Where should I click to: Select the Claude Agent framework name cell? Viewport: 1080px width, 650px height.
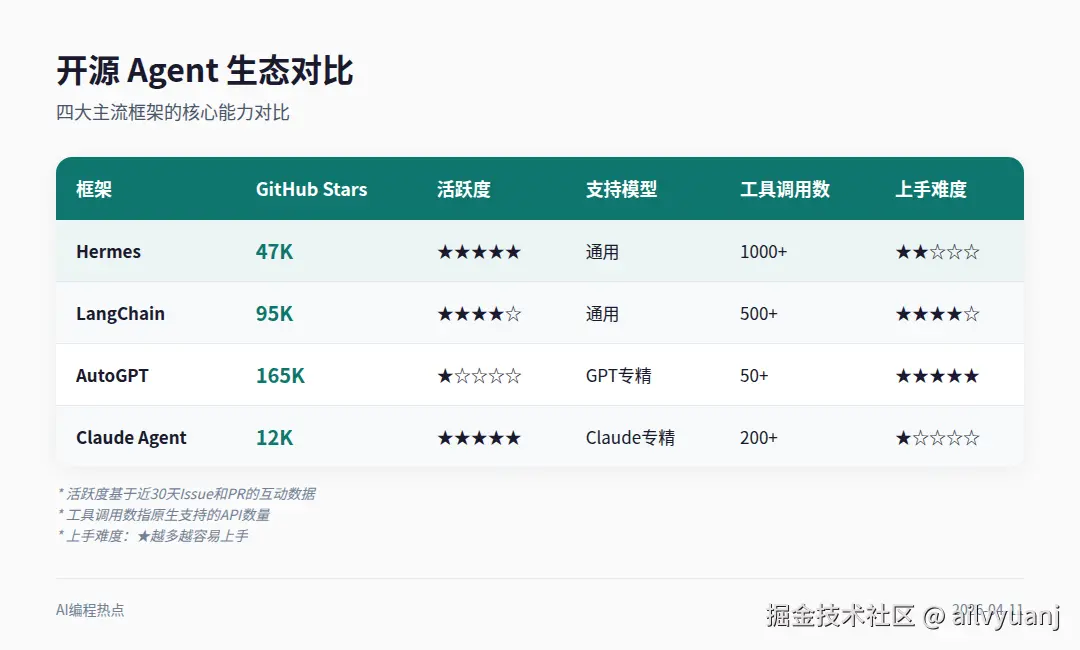pos(132,437)
